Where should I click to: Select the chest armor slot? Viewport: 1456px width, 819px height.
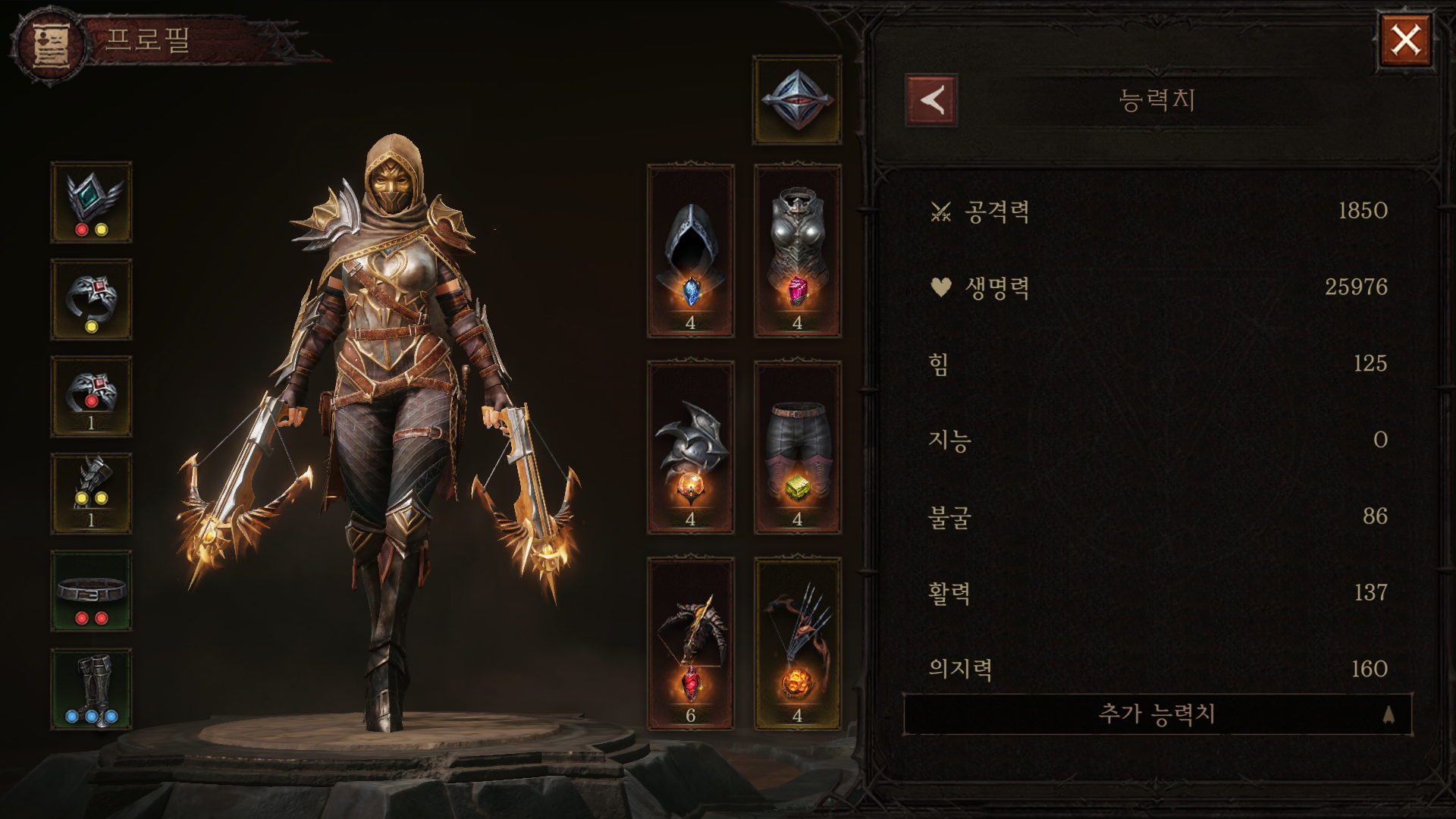(797, 251)
